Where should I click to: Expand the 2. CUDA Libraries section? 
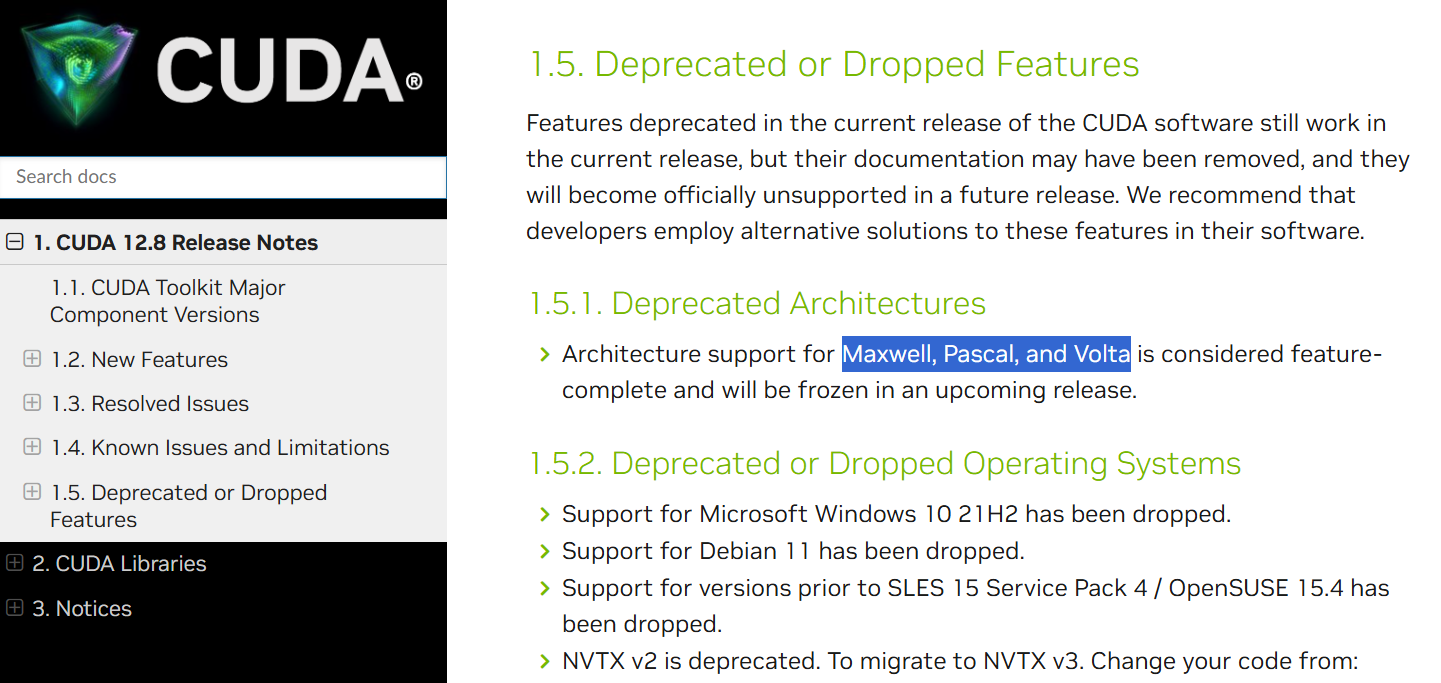pyautogui.click(x=15, y=563)
